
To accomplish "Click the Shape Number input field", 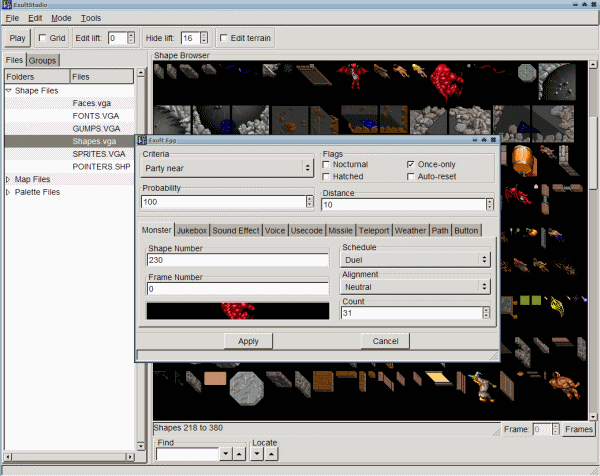I will [x=237, y=260].
